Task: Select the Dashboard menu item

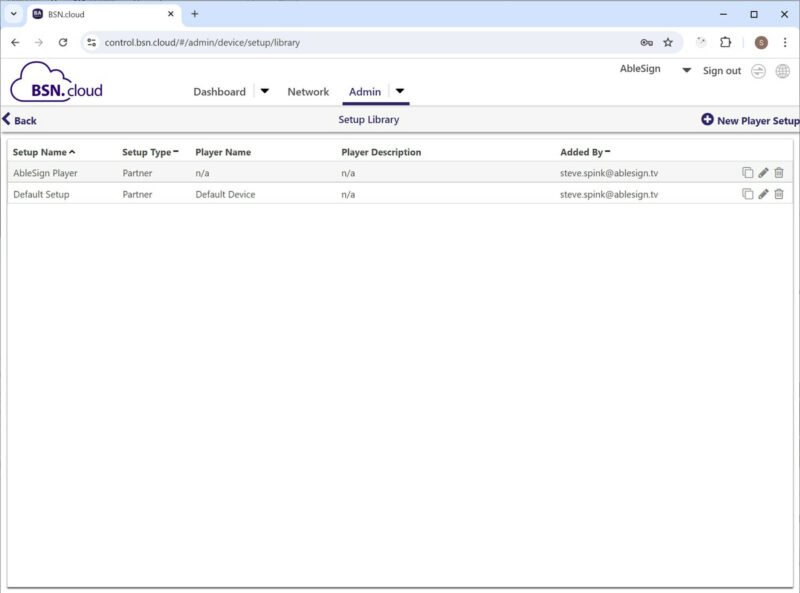Action: [218, 91]
